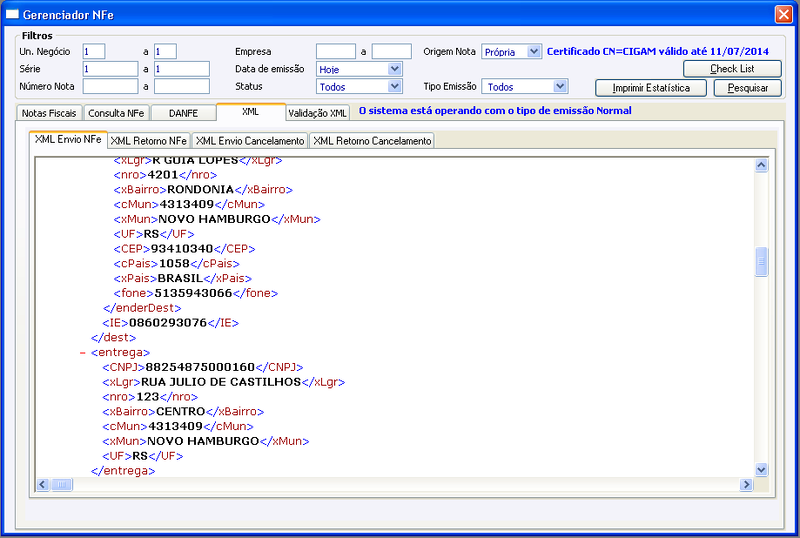Open XML Retorno Cancelamento sub-tab
This screenshot has width=800, height=538.
click(x=372, y=140)
